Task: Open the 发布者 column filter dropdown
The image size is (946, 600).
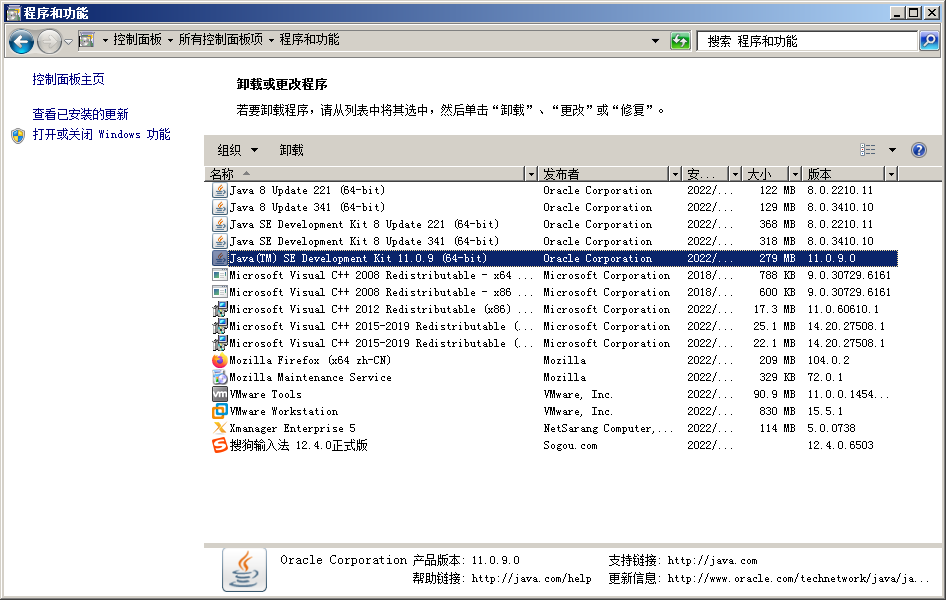Action: point(675,174)
